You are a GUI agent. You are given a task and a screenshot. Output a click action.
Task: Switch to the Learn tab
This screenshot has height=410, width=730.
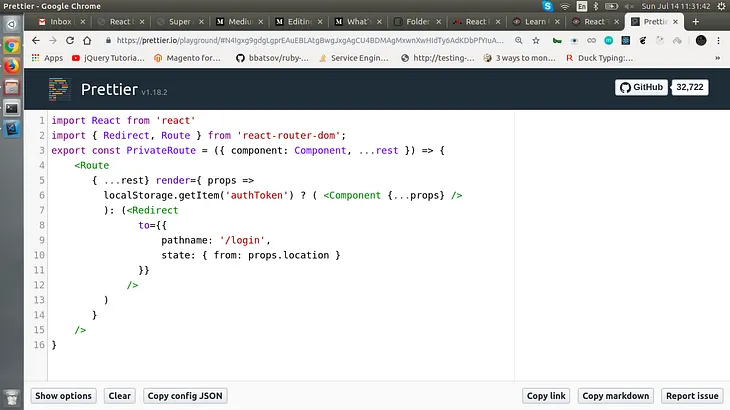(x=536, y=21)
